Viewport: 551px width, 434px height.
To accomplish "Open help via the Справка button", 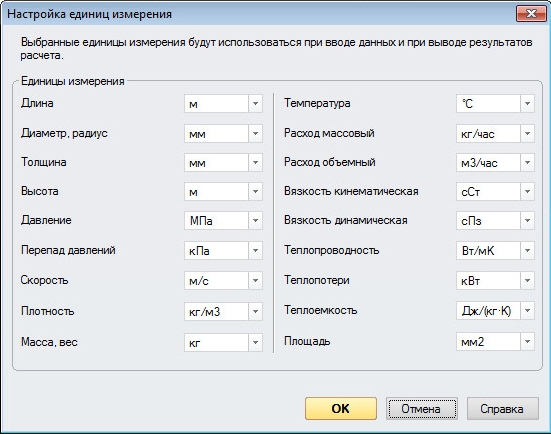I will pos(503,408).
